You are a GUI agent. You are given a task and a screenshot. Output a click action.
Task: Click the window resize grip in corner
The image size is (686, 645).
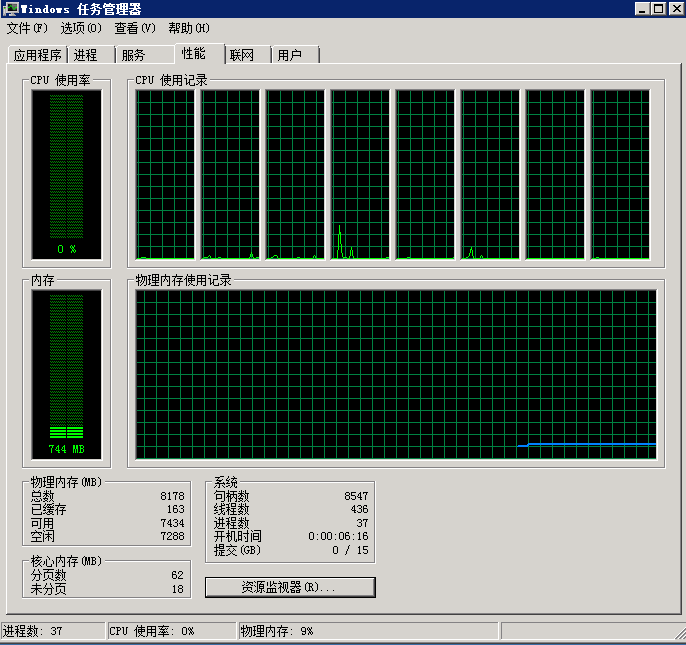tap(679, 634)
